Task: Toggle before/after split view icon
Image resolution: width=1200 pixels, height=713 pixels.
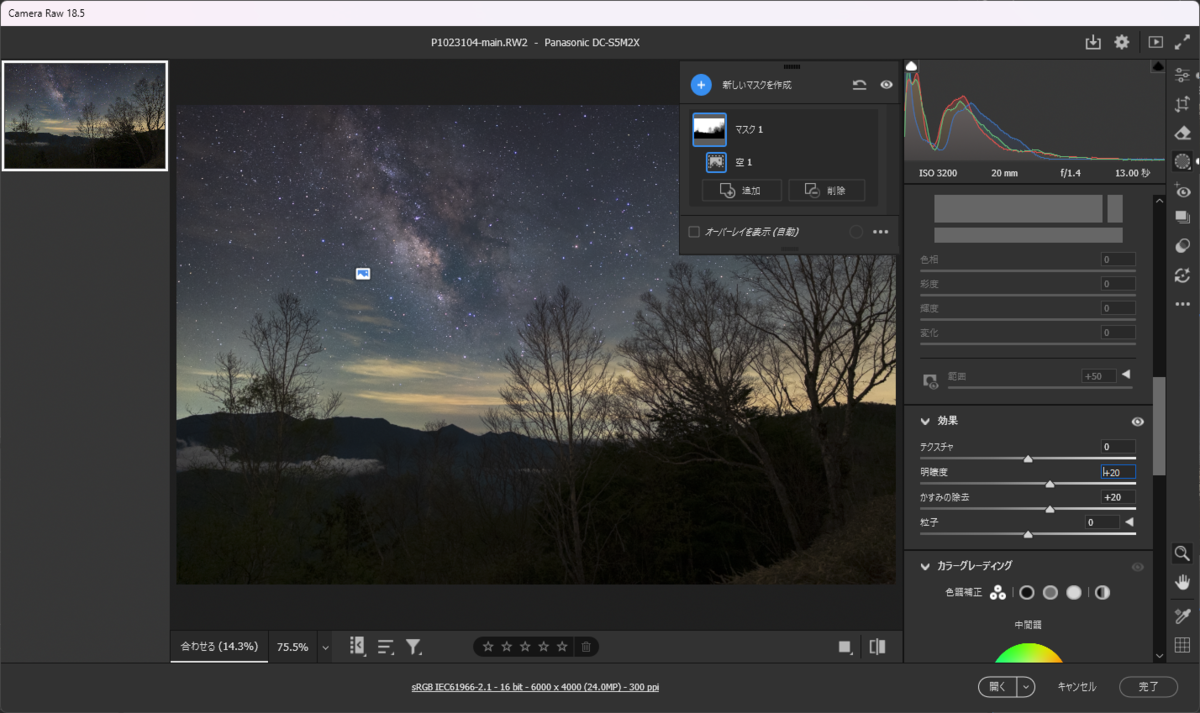Action: [877, 647]
